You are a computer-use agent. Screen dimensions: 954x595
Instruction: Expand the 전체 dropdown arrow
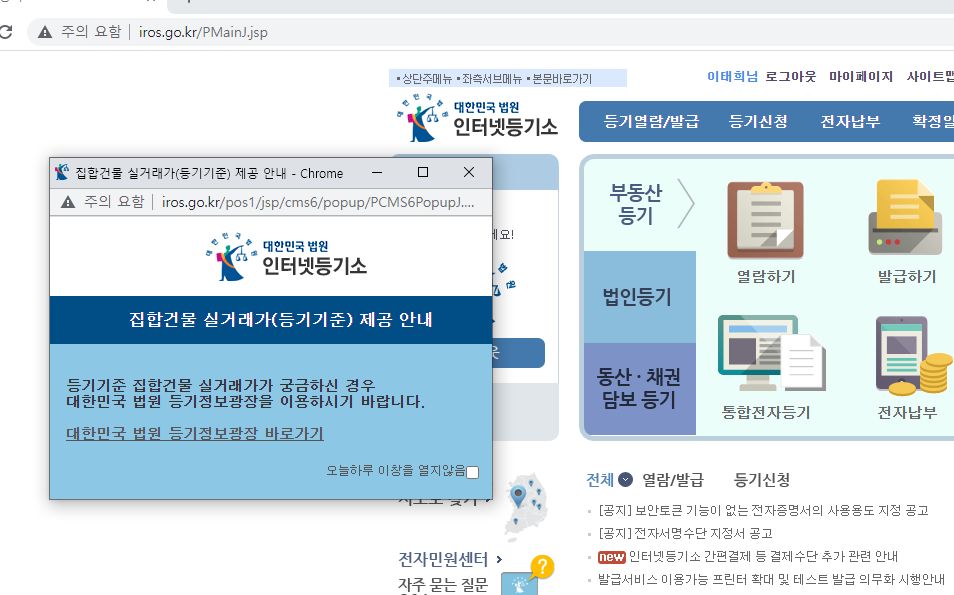[625, 479]
